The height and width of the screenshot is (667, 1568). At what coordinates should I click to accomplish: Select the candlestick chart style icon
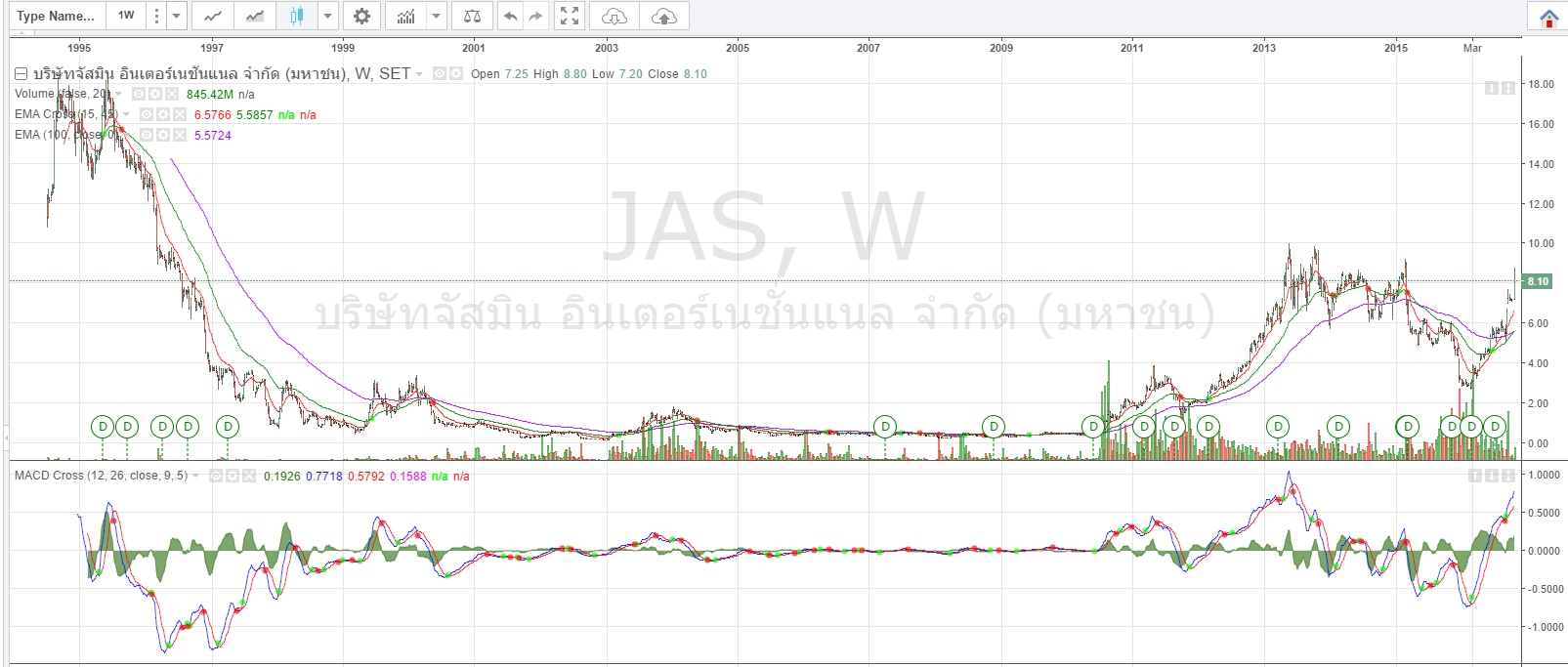[x=297, y=16]
